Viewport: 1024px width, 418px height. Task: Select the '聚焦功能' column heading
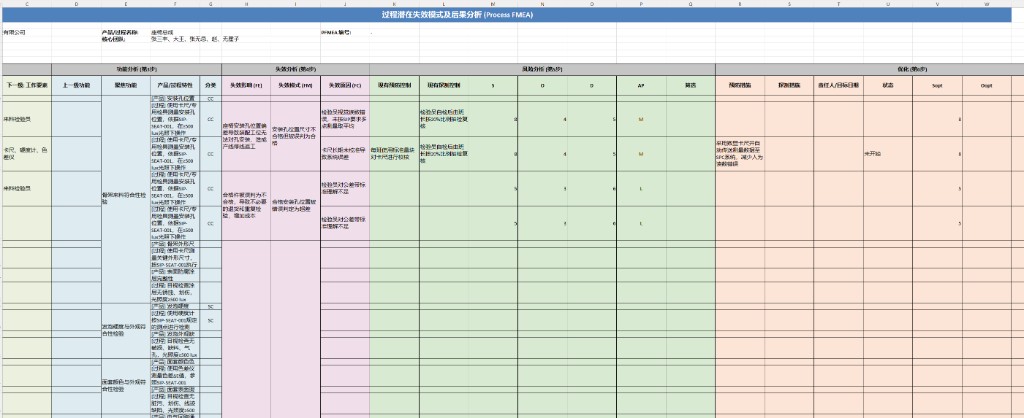tap(125, 86)
